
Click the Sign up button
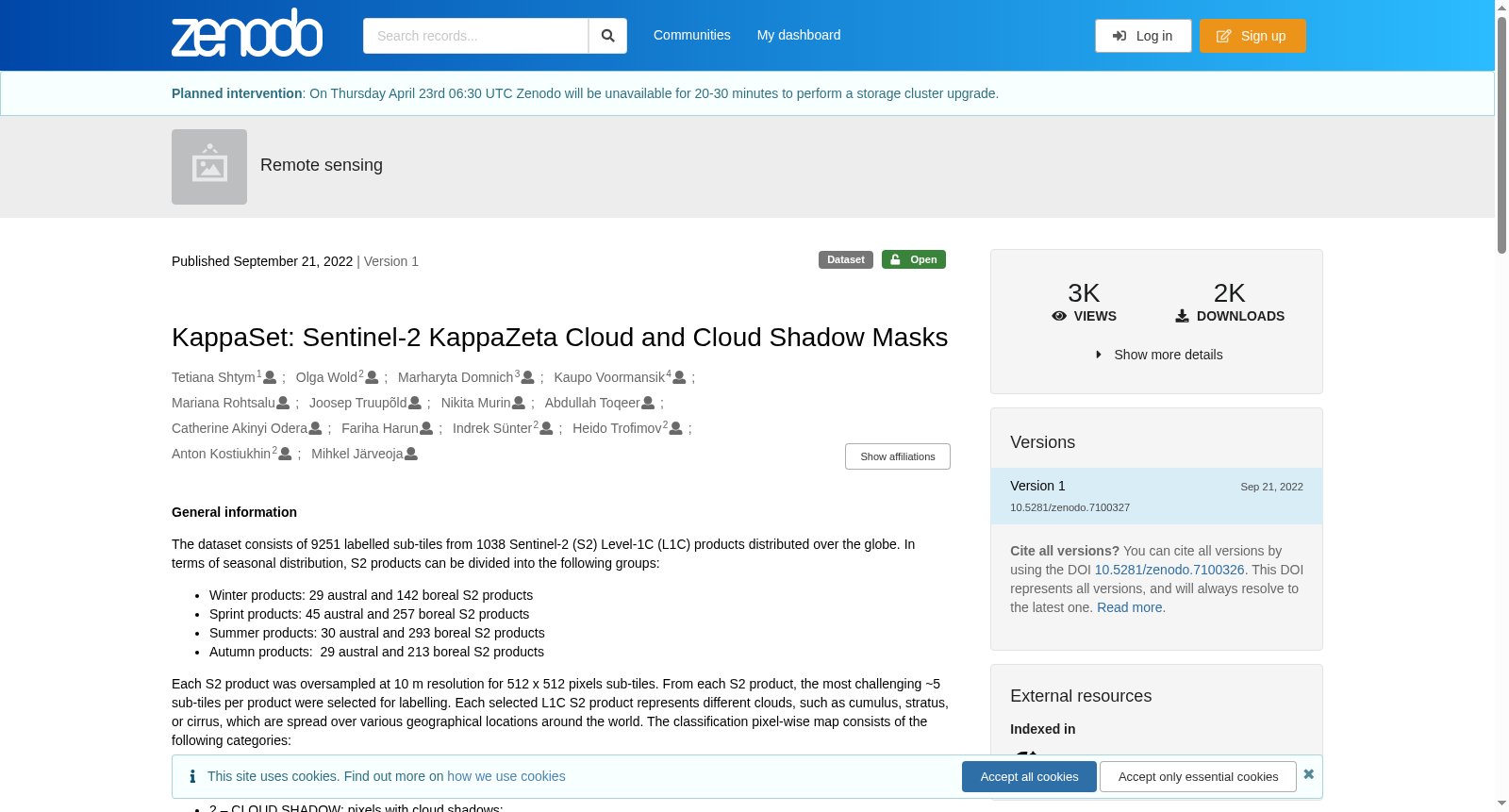pos(1252,36)
